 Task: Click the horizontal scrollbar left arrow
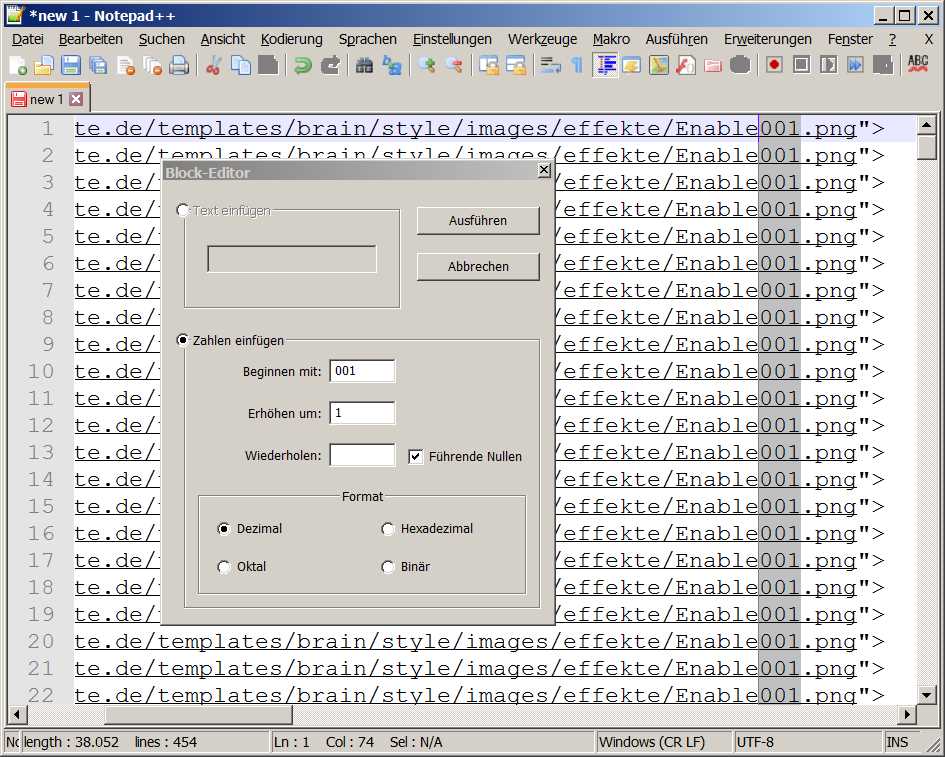(17, 715)
